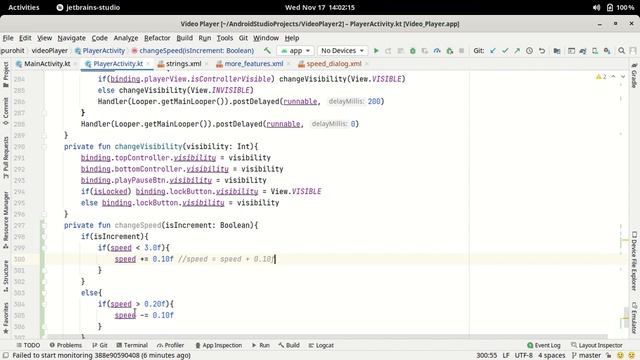The height and width of the screenshot is (360, 640).
Task: Open the Terminal tool window
Action: tap(132, 345)
